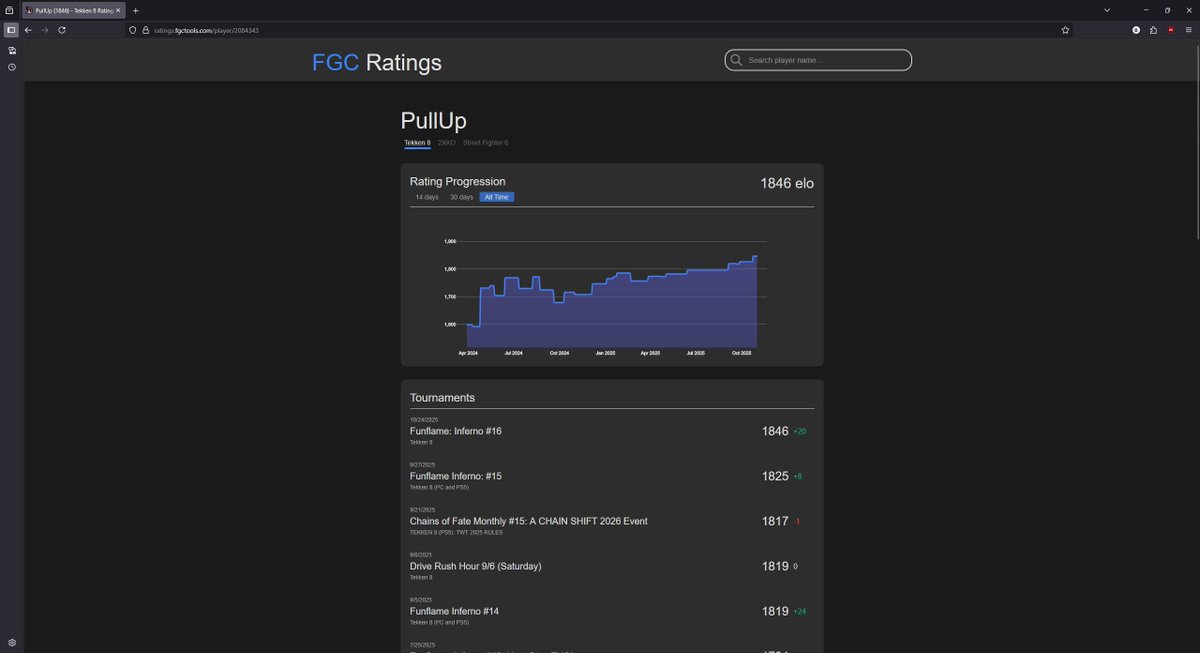
Task: Click the Jan 2025 chart axis label
Action: [x=605, y=353]
